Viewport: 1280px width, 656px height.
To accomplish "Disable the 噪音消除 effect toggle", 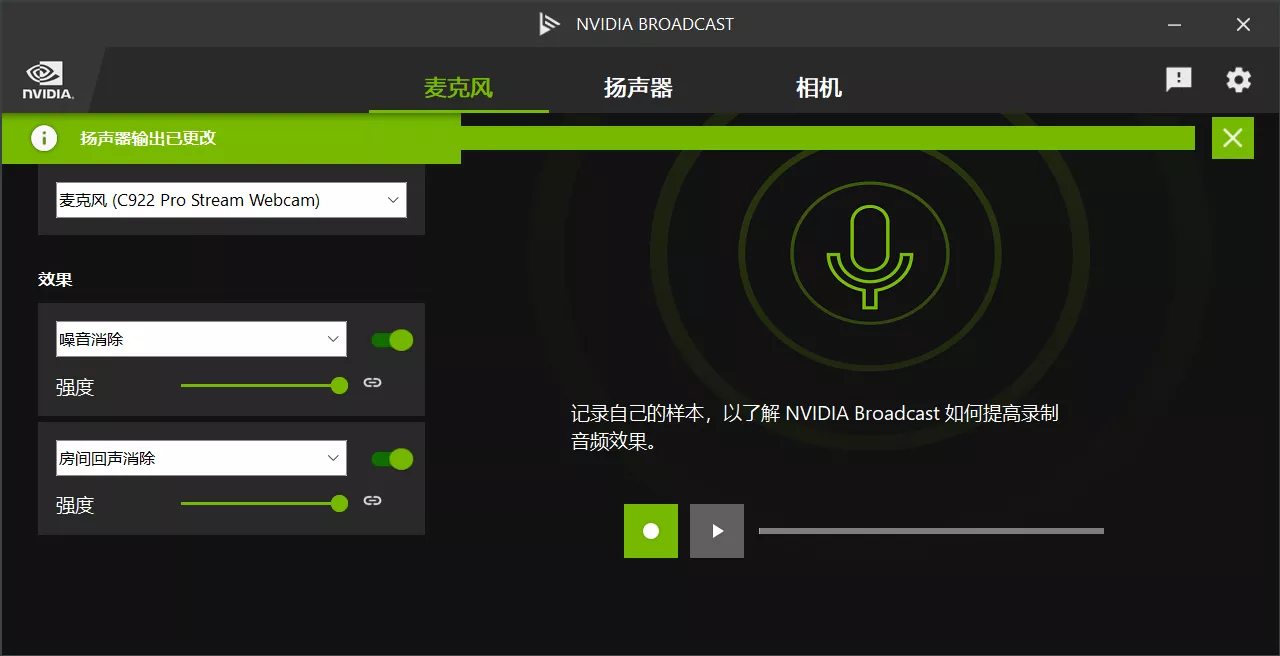I will coord(392,340).
